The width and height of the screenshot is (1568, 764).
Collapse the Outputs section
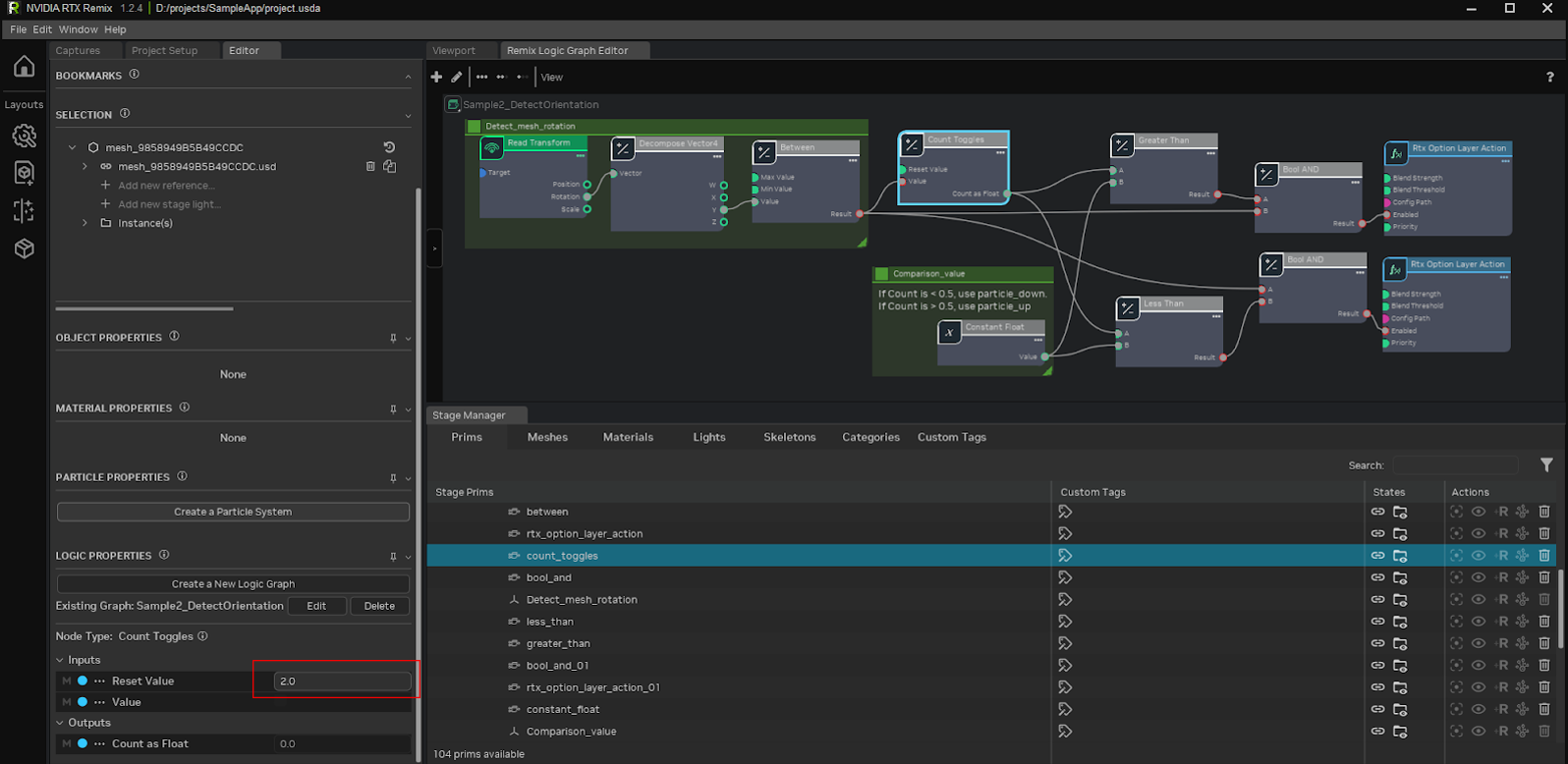(x=60, y=723)
